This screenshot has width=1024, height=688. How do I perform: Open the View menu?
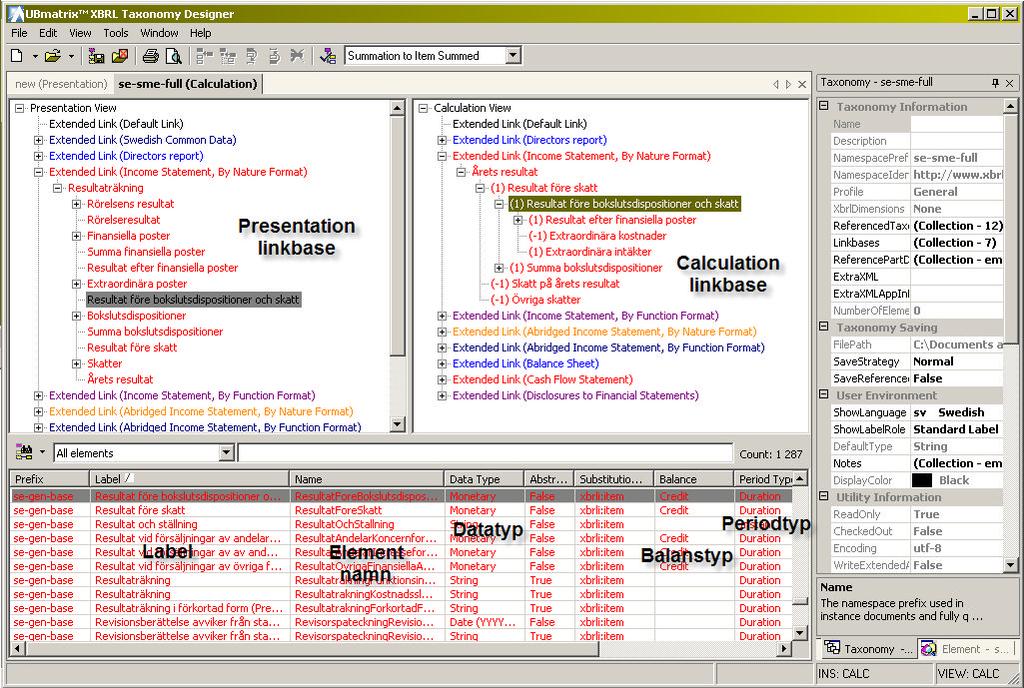point(80,33)
